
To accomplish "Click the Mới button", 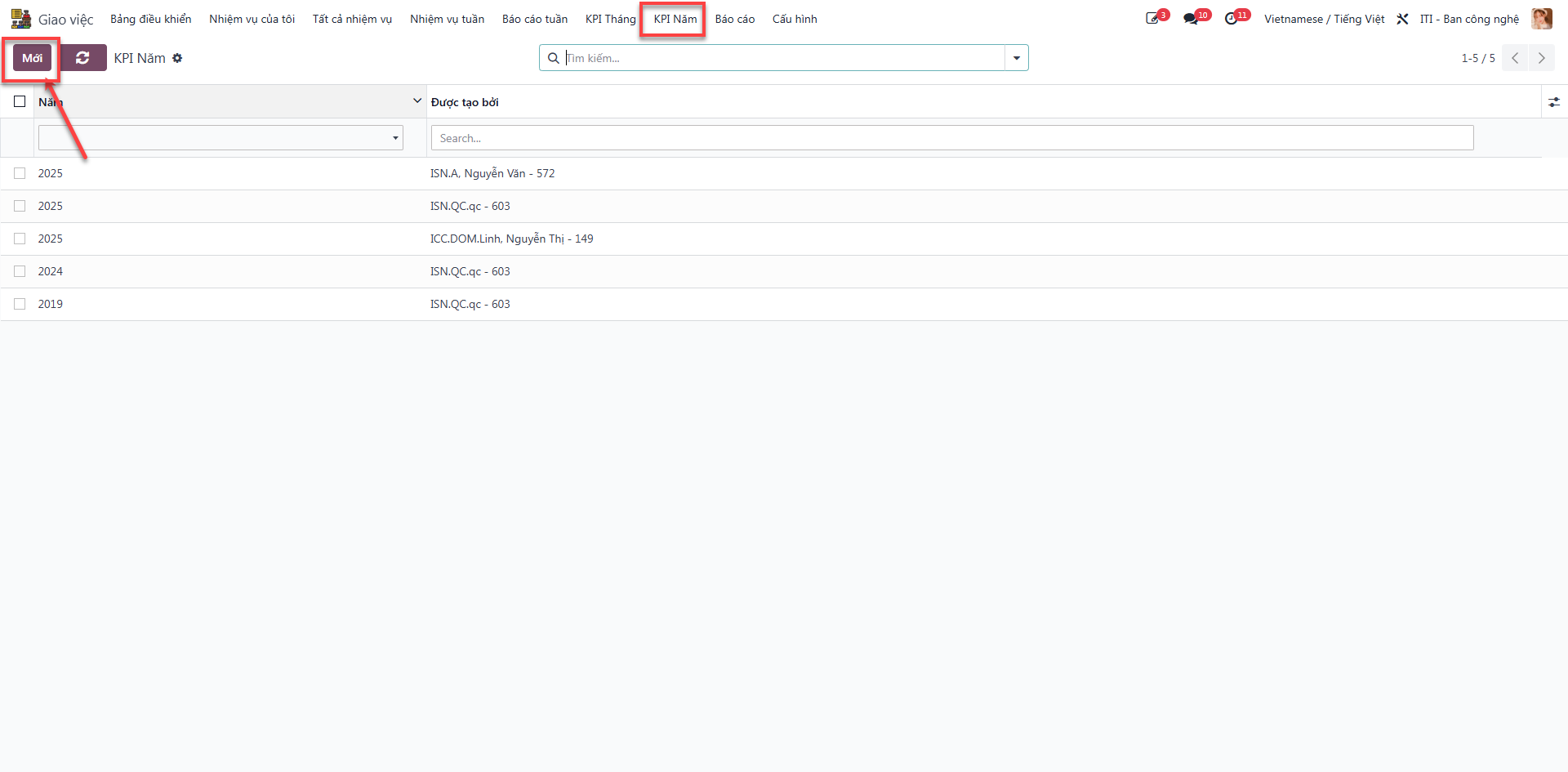I will 33,58.
